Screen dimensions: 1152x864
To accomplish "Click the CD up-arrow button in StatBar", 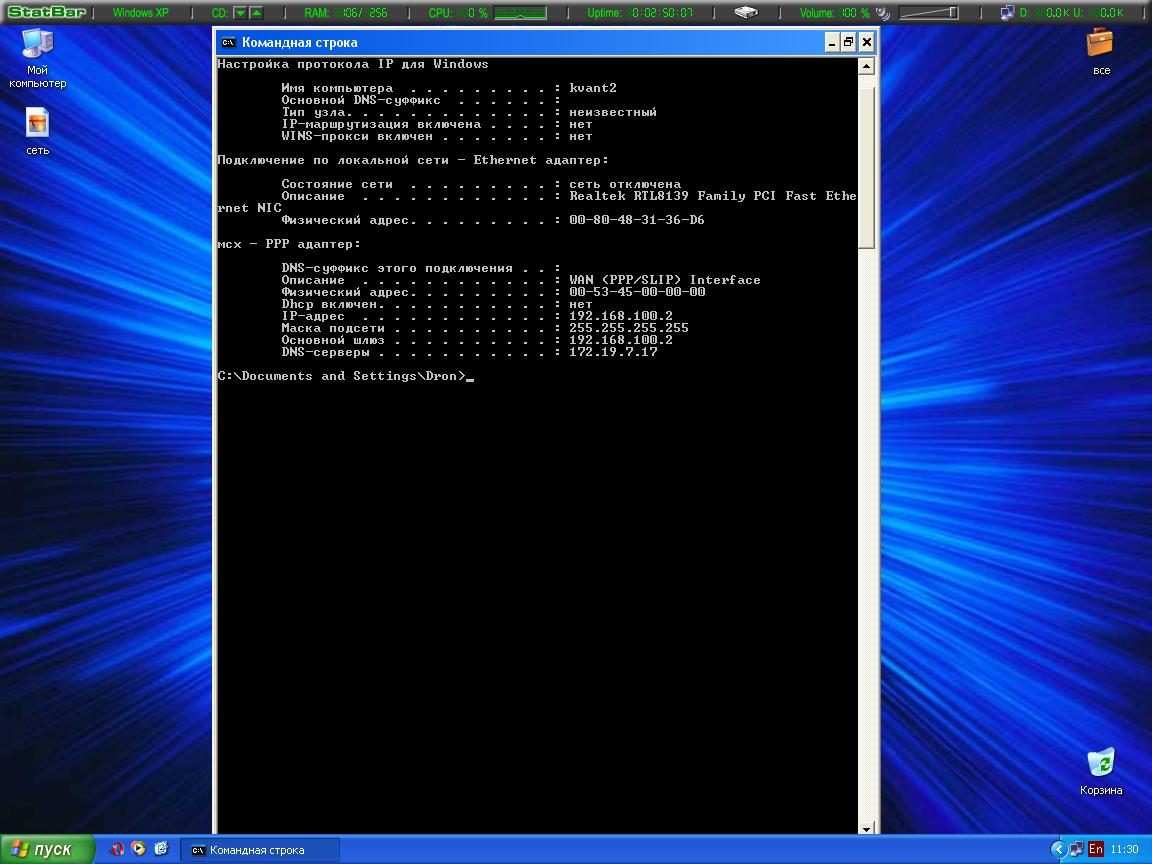I will coord(256,13).
